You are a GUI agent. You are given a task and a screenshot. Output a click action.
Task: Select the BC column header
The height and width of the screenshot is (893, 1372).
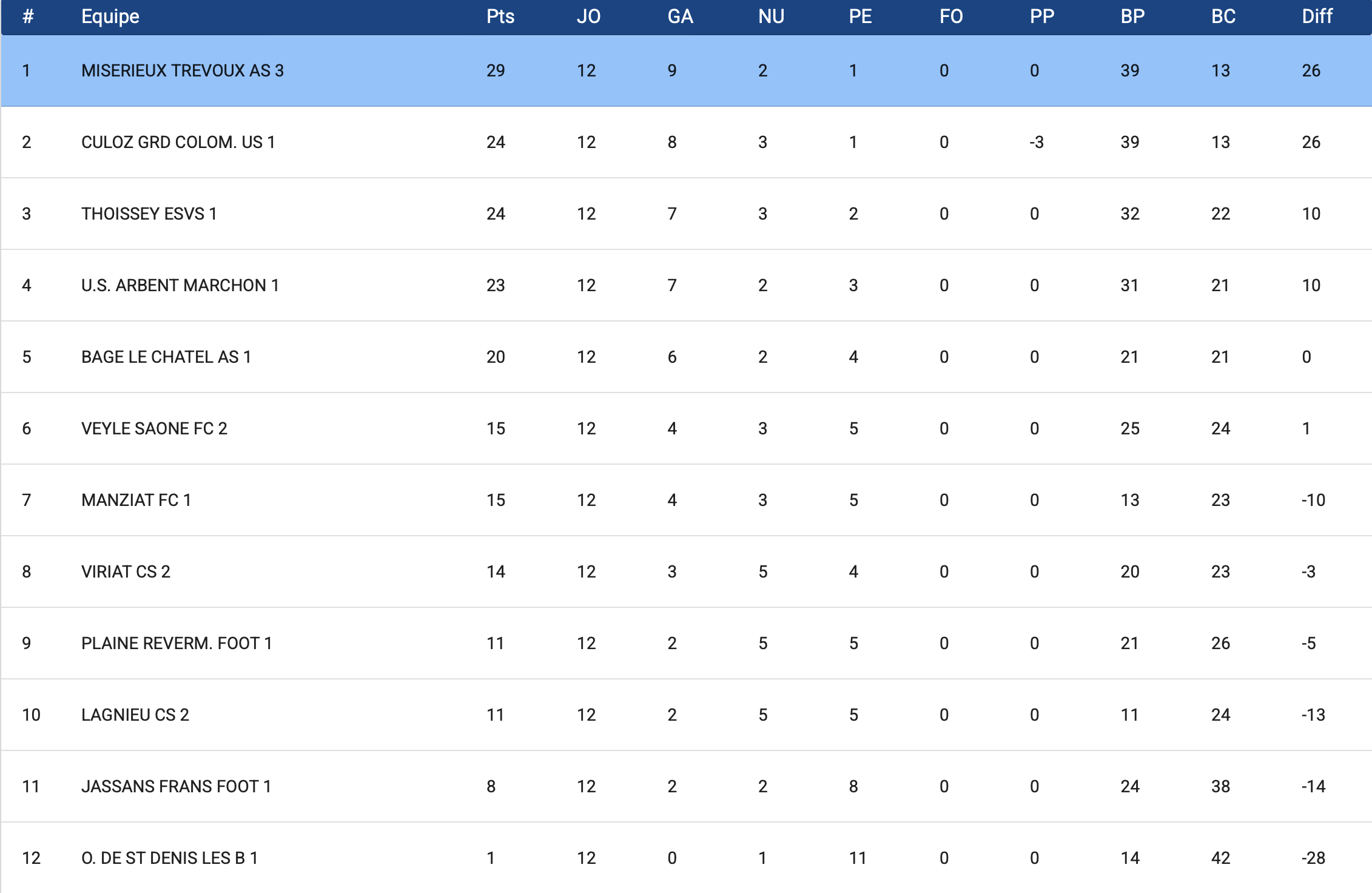click(1223, 16)
